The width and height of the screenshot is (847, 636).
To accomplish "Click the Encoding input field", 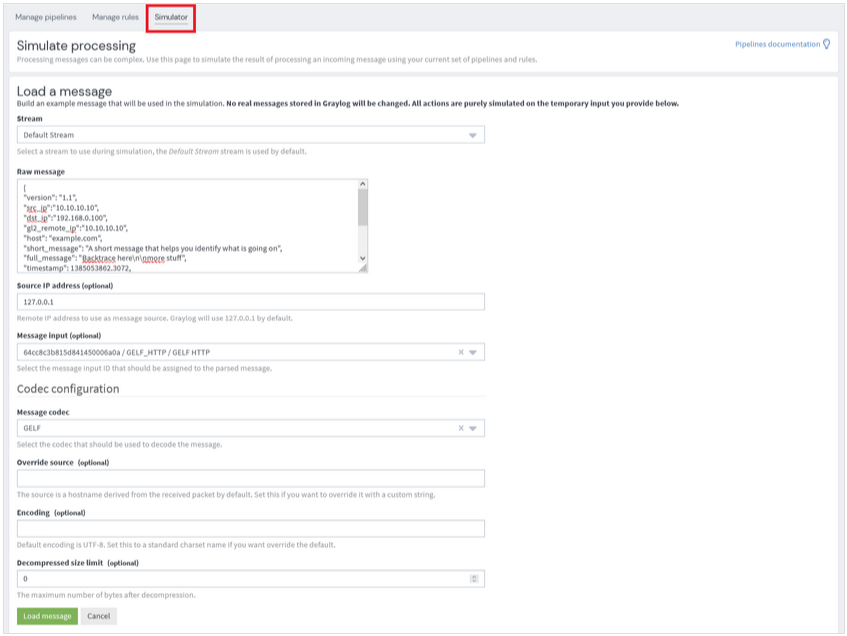I will [x=250, y=528].
